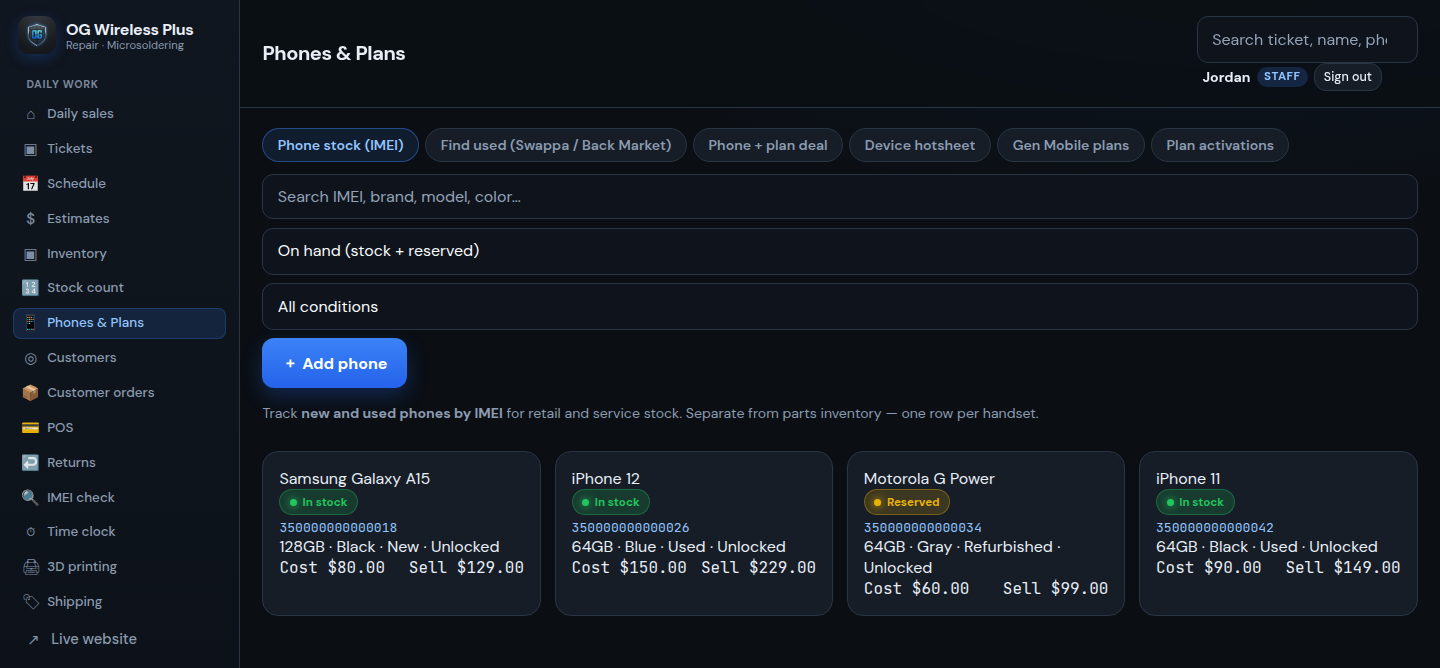Screen dimensions: 1440x668
Task: Switch to Find used (Swappa / Back Market) tab
Action: (556, 145)
